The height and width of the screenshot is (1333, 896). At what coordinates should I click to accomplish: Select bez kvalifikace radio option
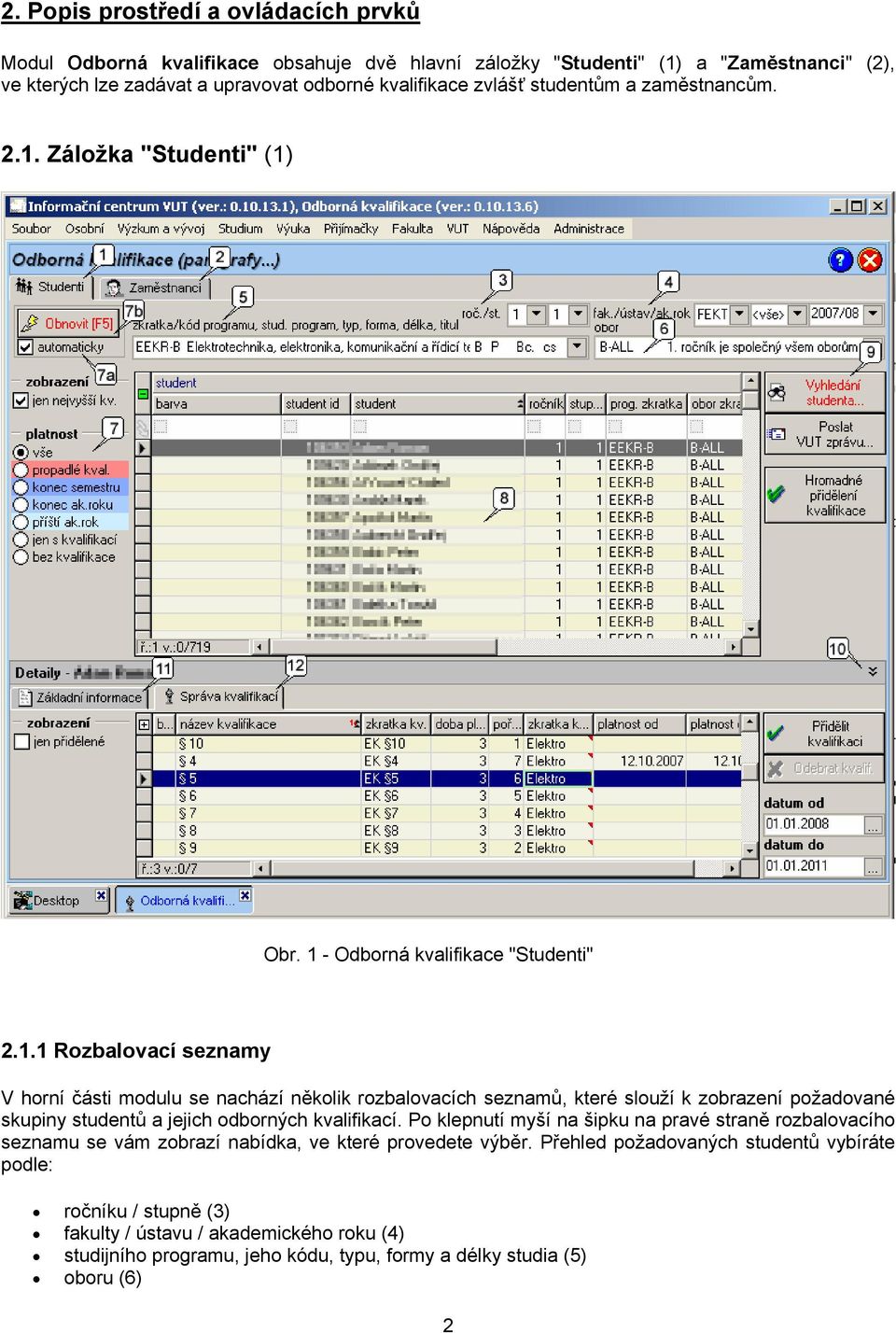point(21,557)
